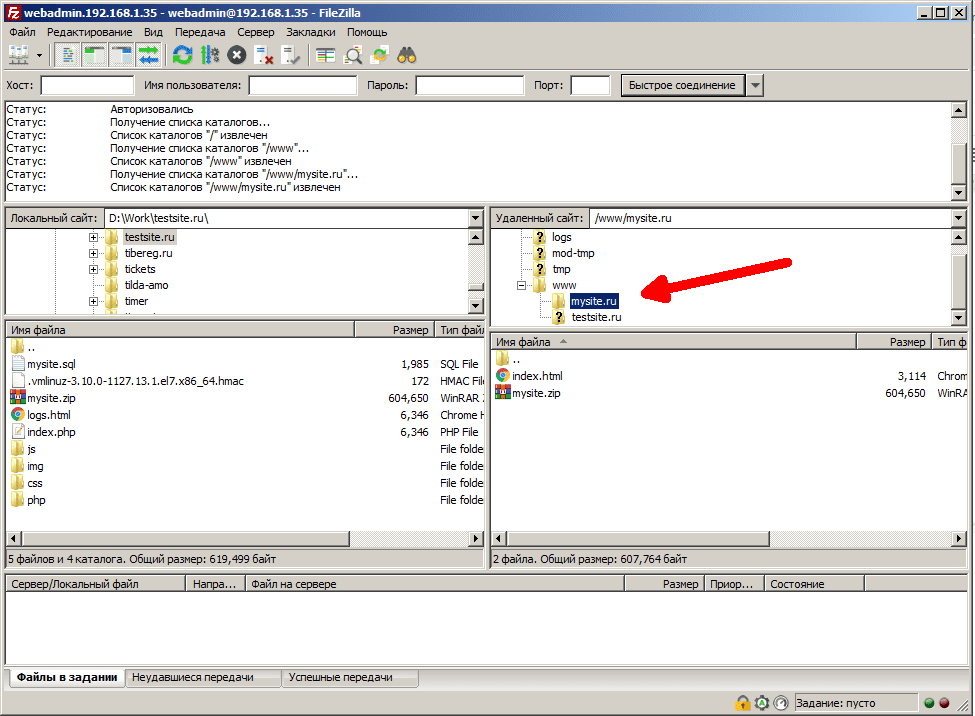Go to remote parent directory entry

[x=516, y=359]
